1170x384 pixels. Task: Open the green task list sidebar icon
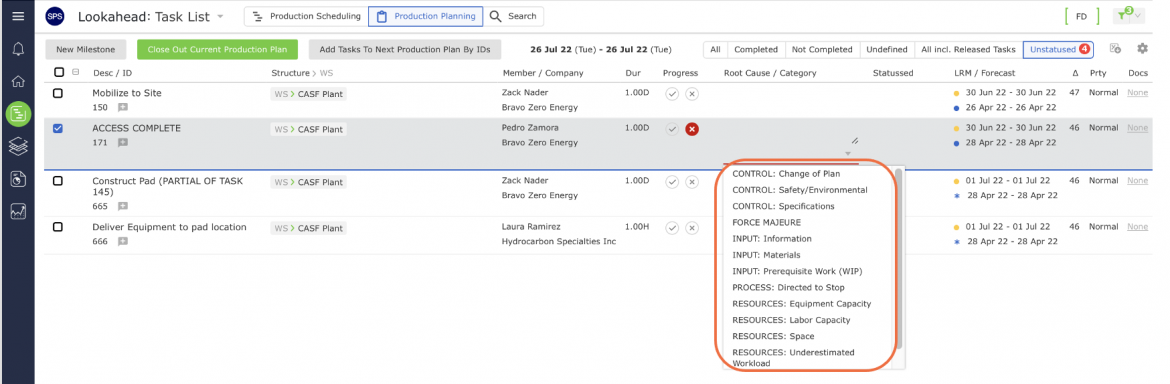(18, 114)
